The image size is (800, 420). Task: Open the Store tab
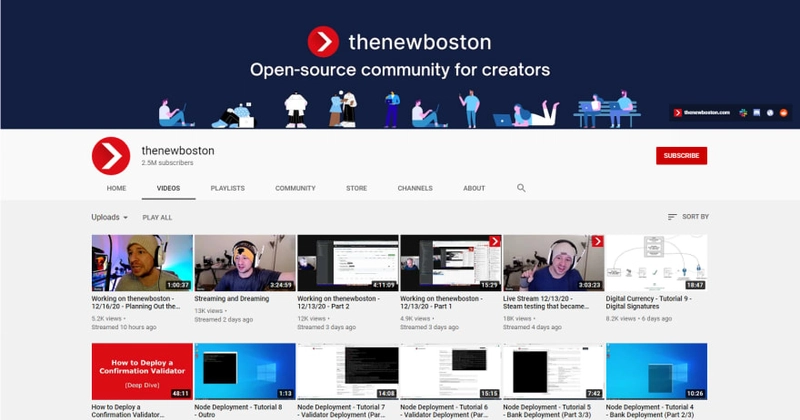tap(357, 188)
